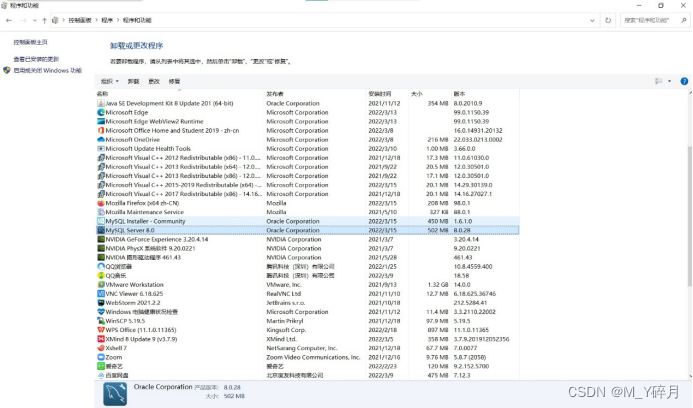Click the Microsoft Office Home and Student icon
The image size is (693, 408).
(101, 130)
